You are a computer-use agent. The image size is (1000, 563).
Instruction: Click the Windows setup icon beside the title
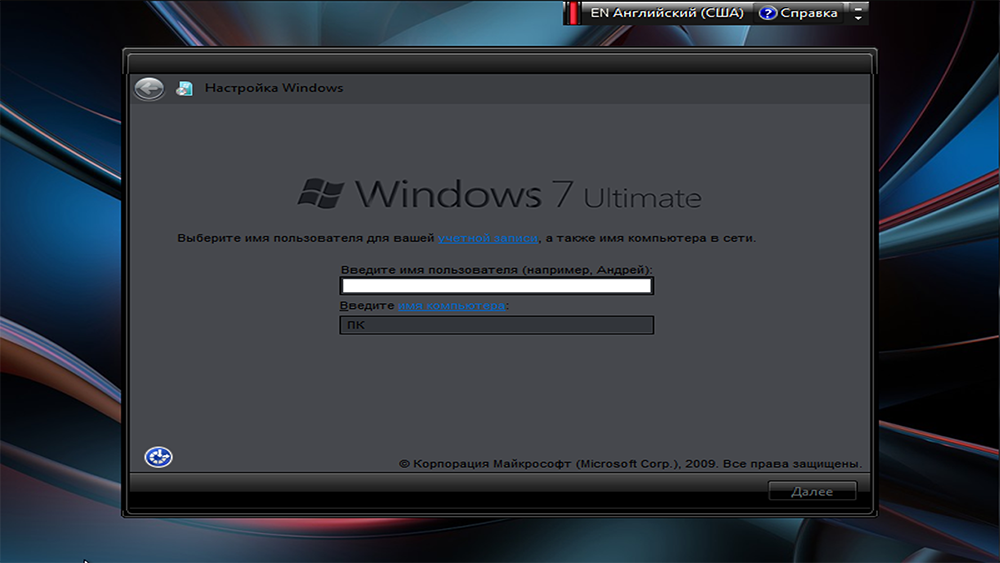point(184,88)
